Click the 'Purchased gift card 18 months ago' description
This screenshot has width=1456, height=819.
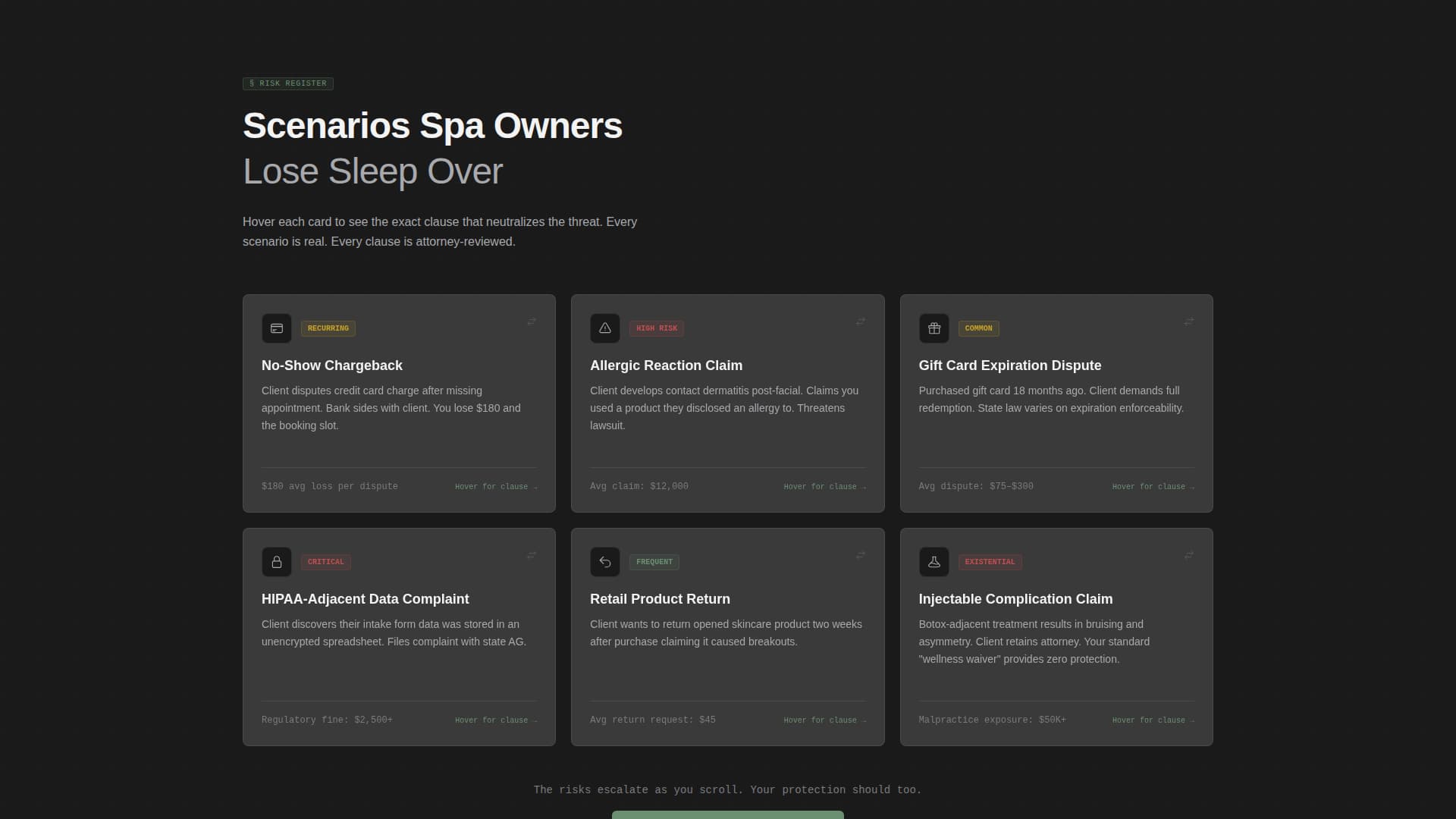1051,400
